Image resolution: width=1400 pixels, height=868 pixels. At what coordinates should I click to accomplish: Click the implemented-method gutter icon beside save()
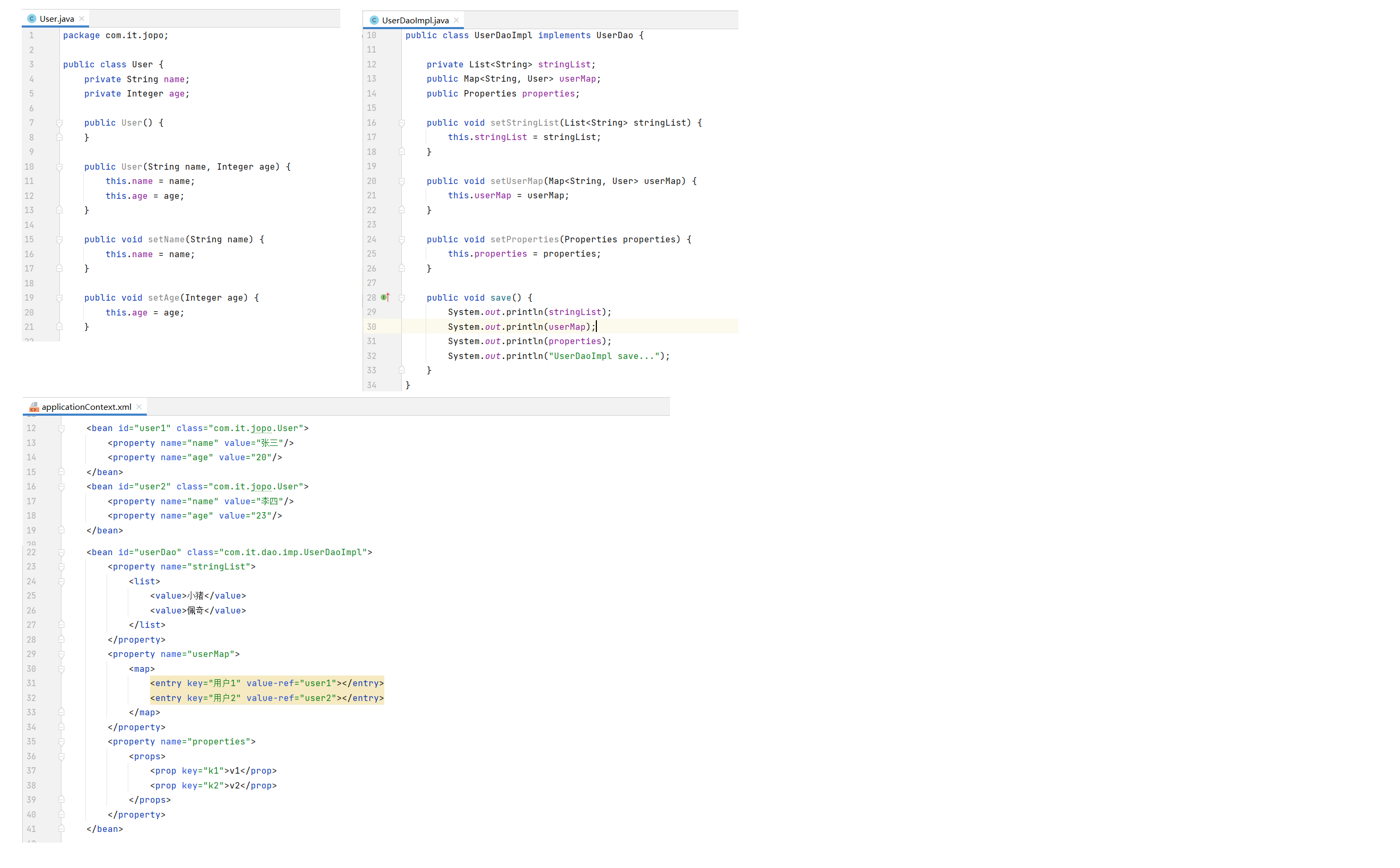coord(385,297)
